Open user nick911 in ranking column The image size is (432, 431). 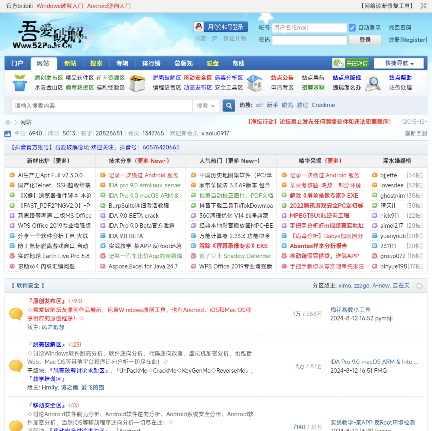(x=389, y=216)
